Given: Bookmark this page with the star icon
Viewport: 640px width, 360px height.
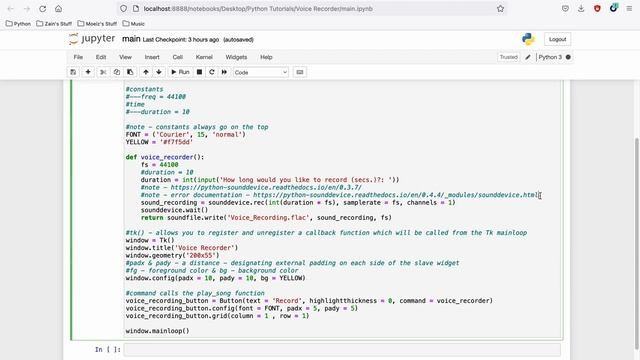Looking at the screenshot, I should (500, 9).
